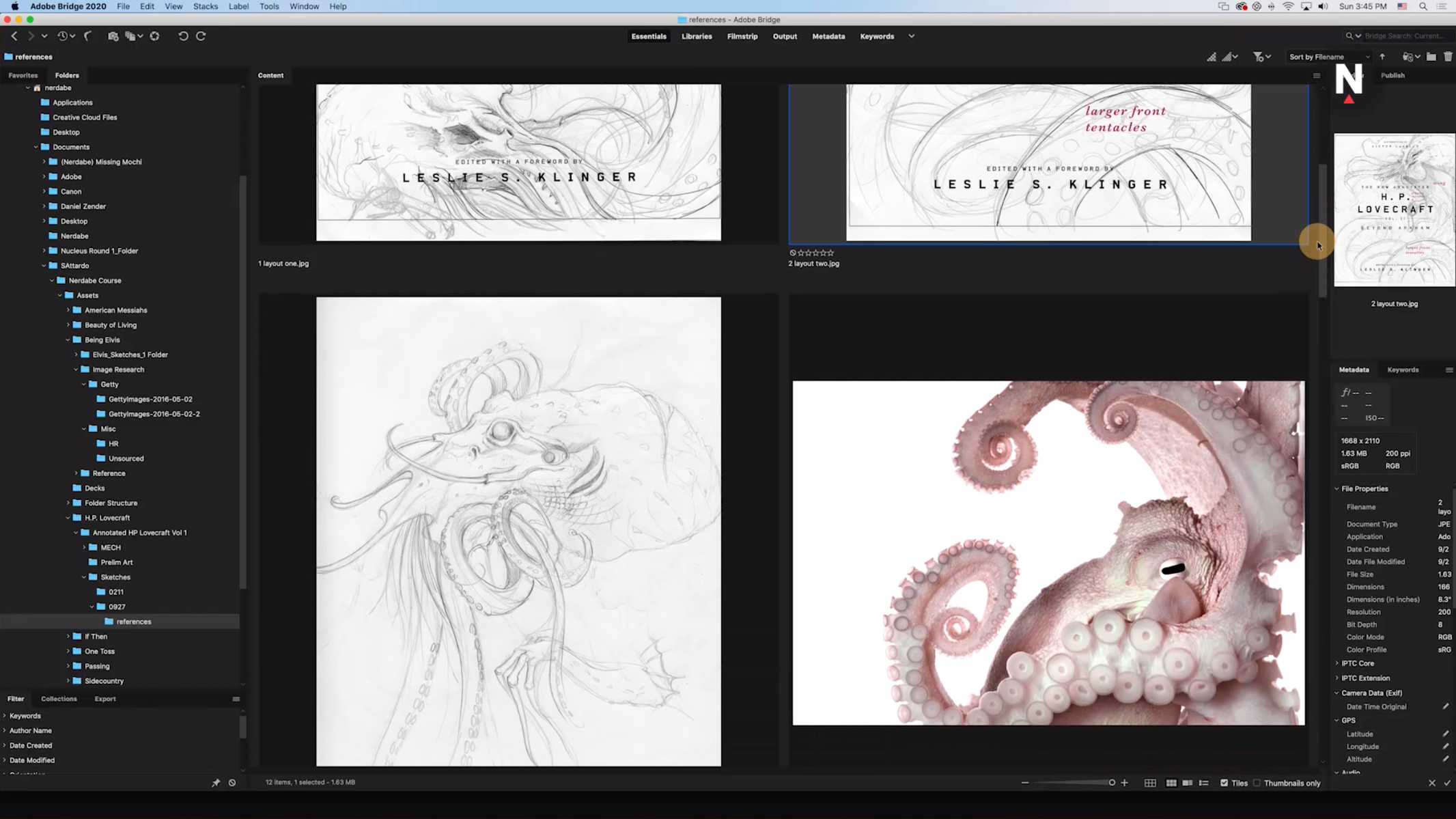The height and width of the screenshot is (819, 1456).
Task: Click the Boomerang return-to-app icon
Action: tap(88, 36)
